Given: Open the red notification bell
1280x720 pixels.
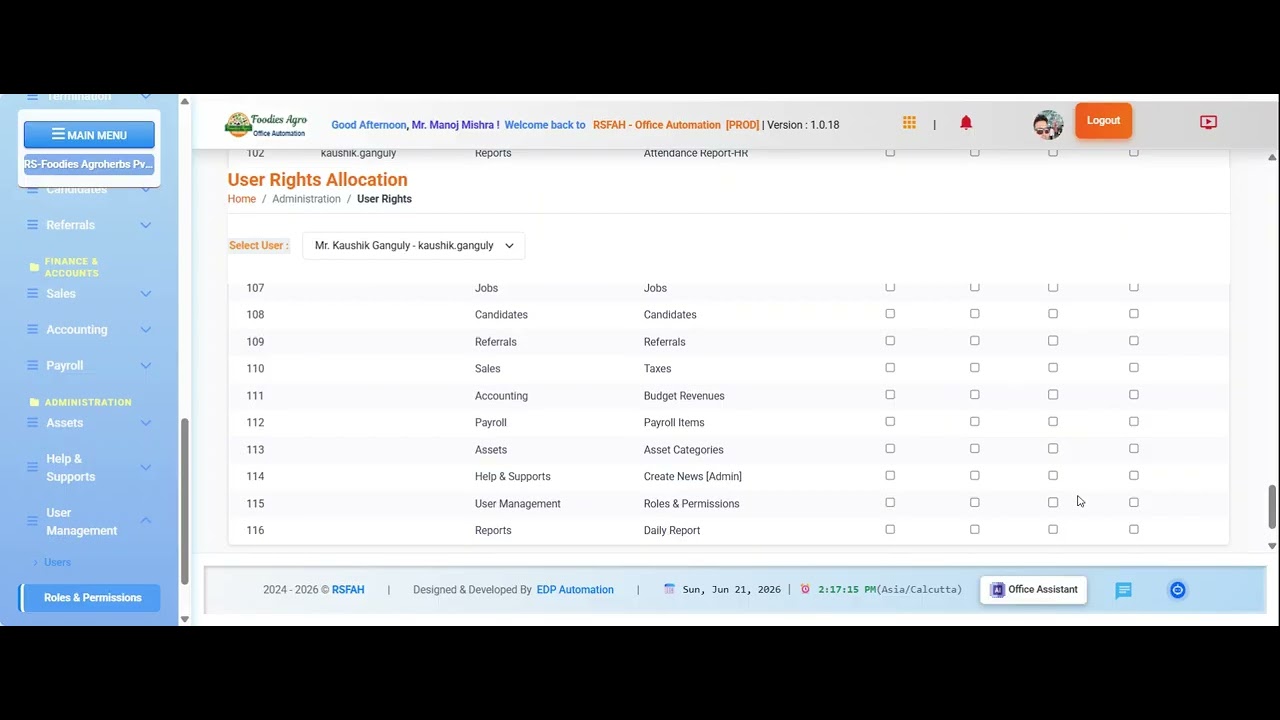Looking at the screenshot, I should [x=966, y=123].
